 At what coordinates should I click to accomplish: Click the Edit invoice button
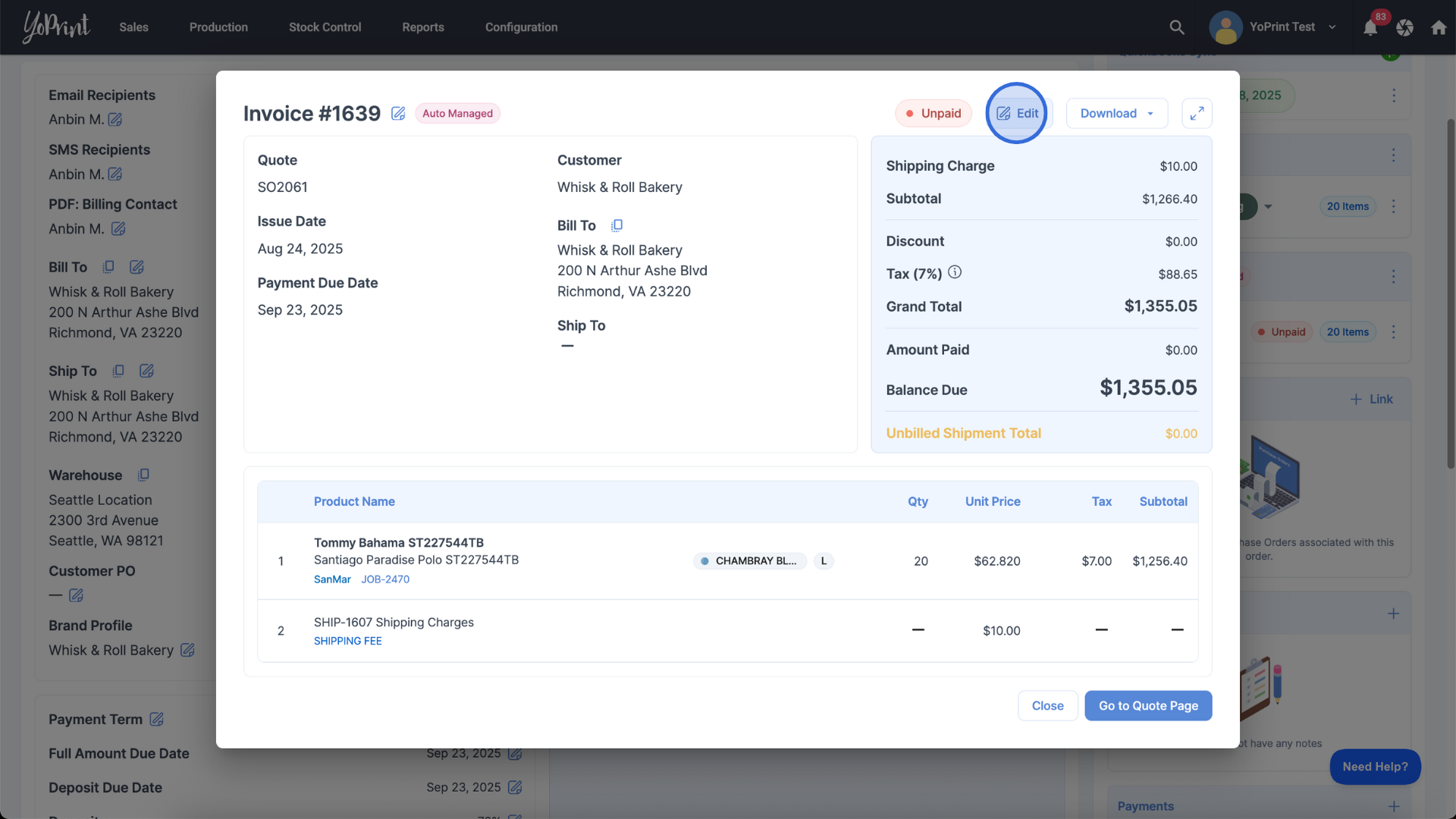(x=1018, y=114)
